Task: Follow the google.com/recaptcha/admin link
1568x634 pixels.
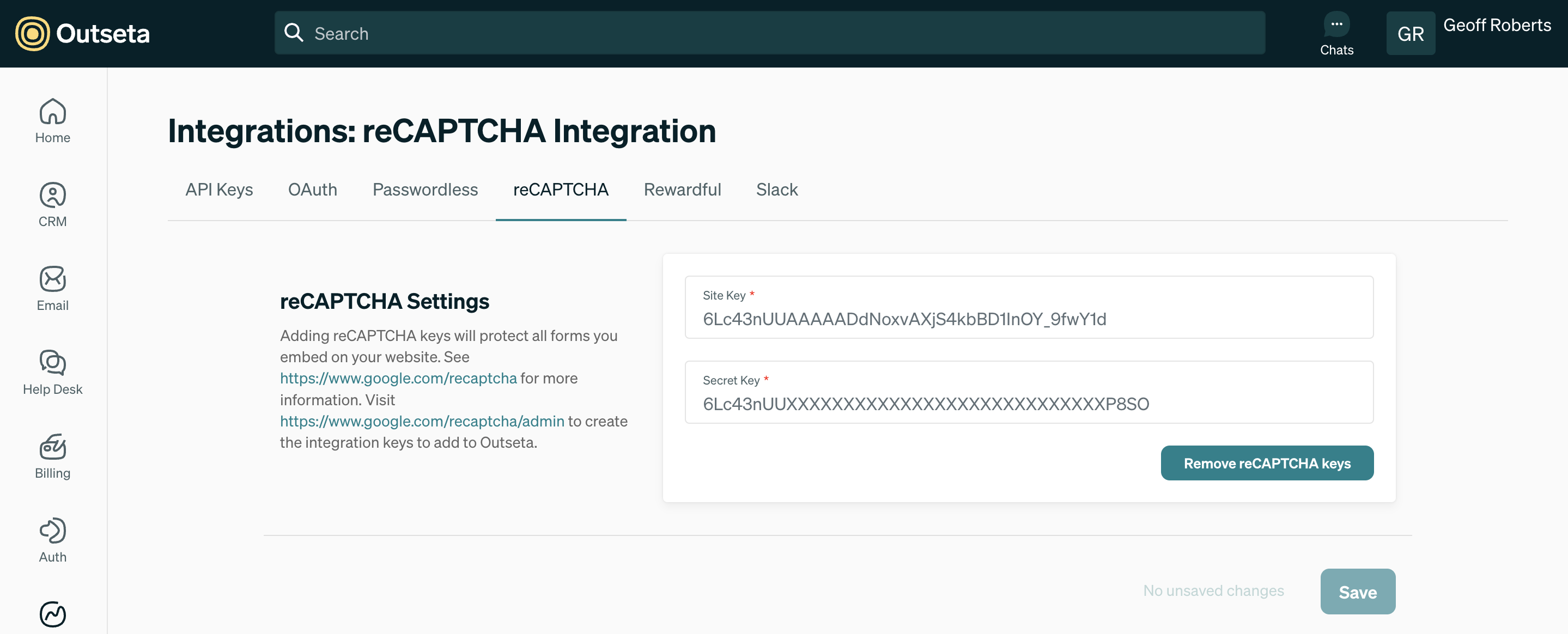Action: [422, 421]
